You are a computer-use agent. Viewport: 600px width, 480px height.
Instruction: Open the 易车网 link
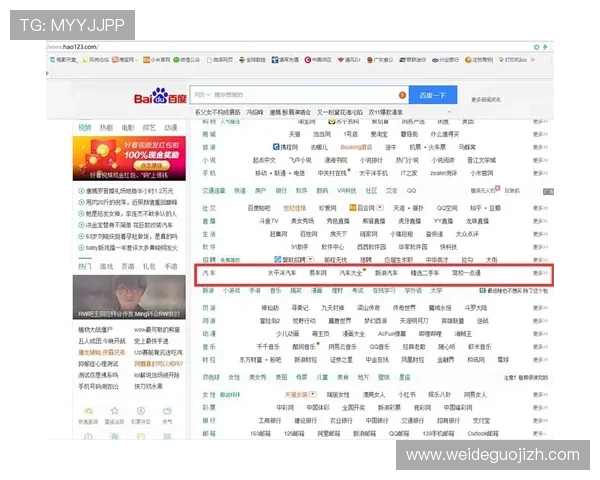[318, 273]
